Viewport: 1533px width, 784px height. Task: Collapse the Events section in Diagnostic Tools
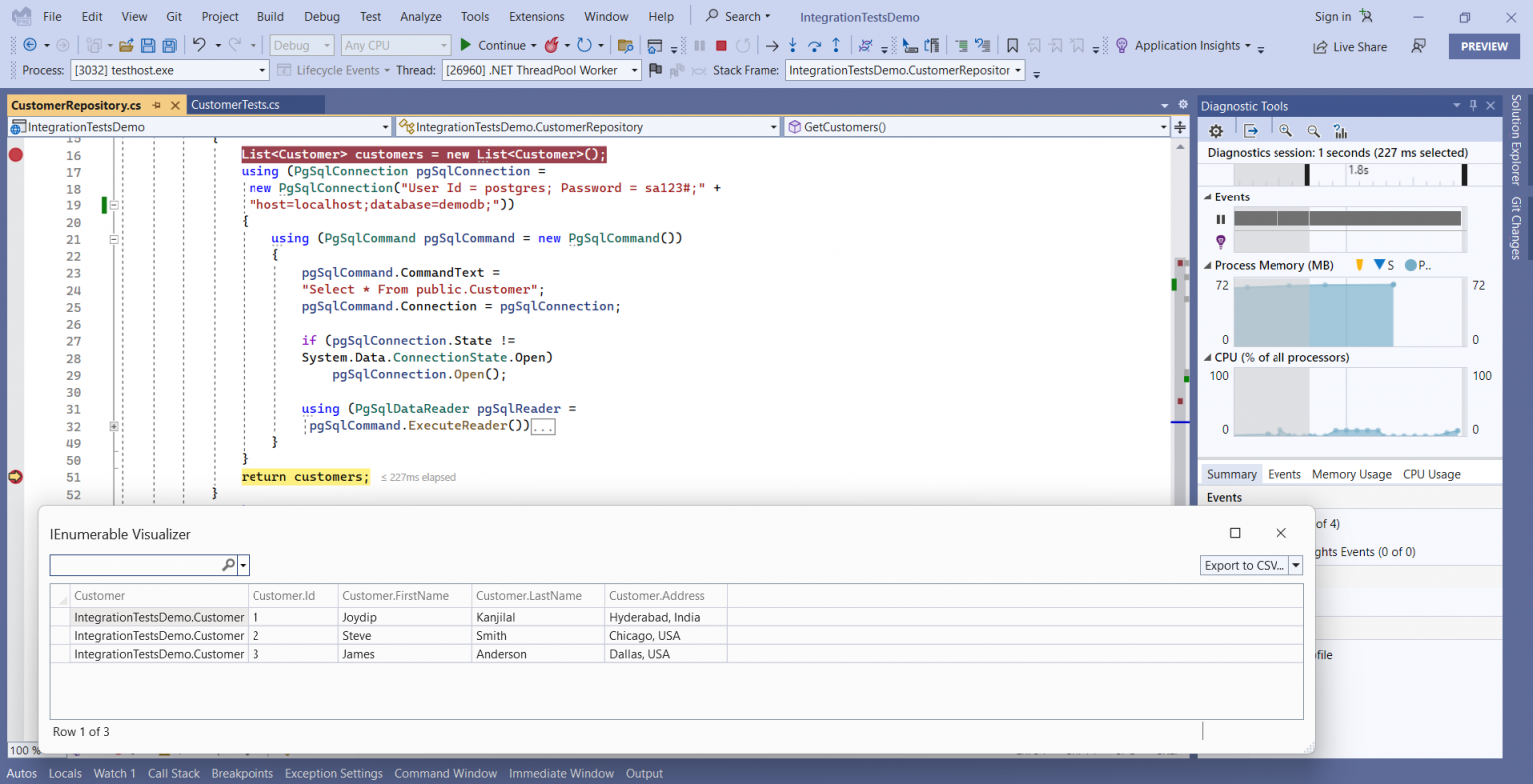pos(1207,197)
